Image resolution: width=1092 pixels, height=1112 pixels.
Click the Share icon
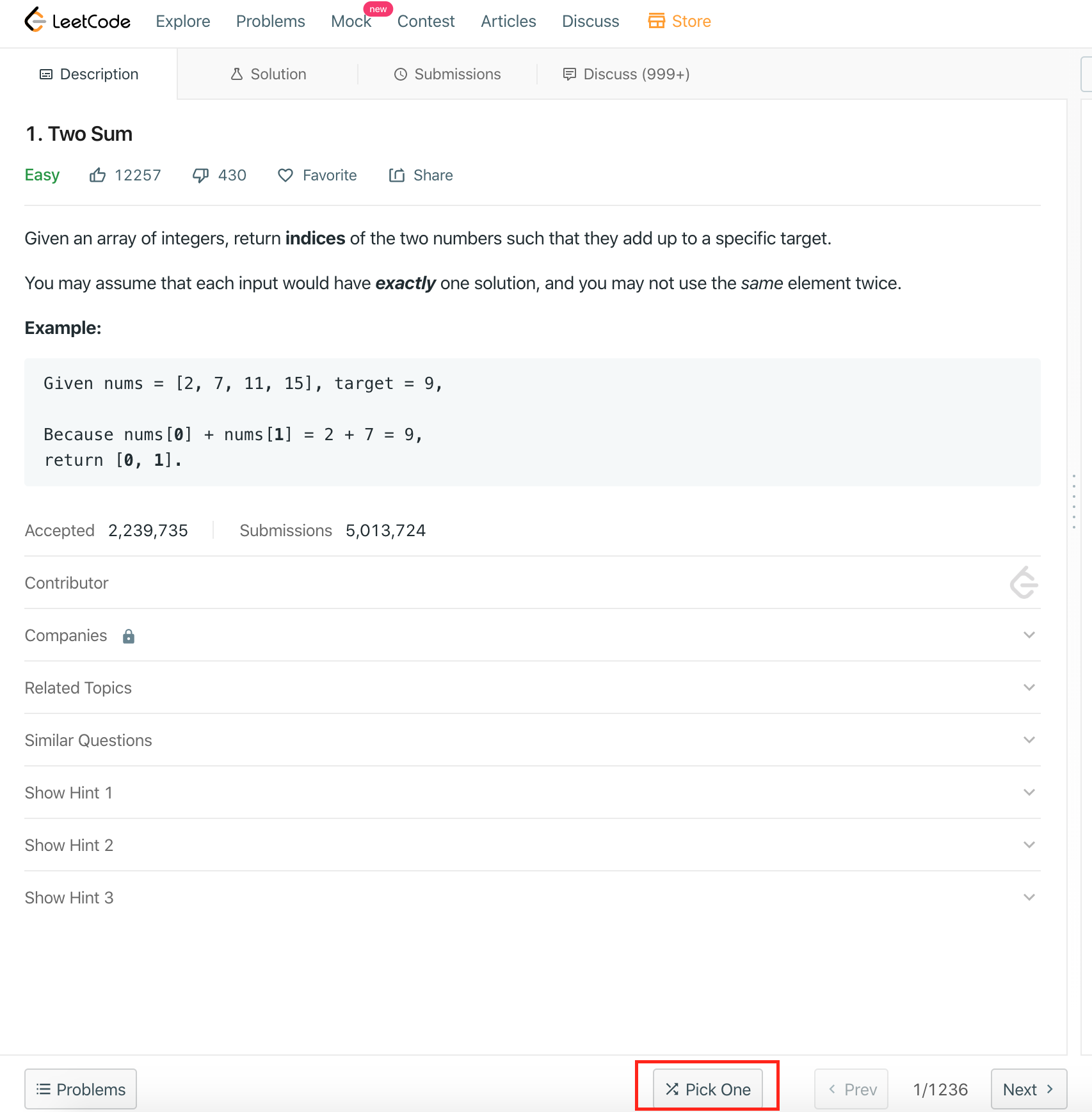coord(397,175)
